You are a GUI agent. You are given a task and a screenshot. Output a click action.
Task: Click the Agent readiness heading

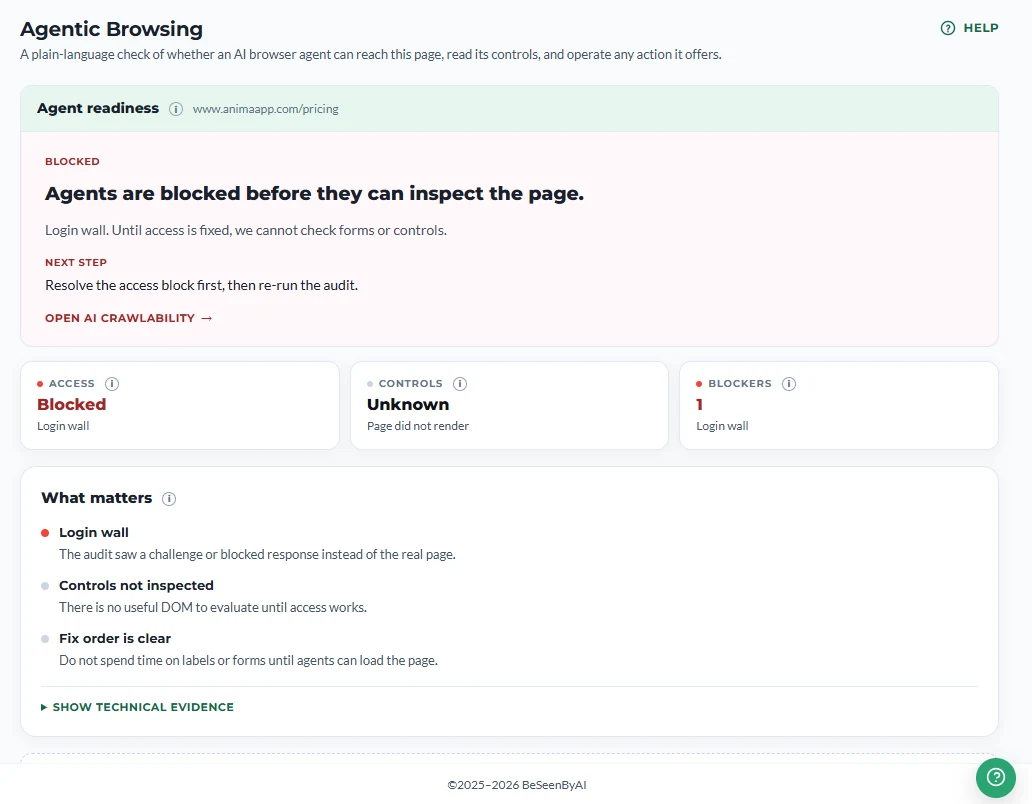(x=98, y=109)
